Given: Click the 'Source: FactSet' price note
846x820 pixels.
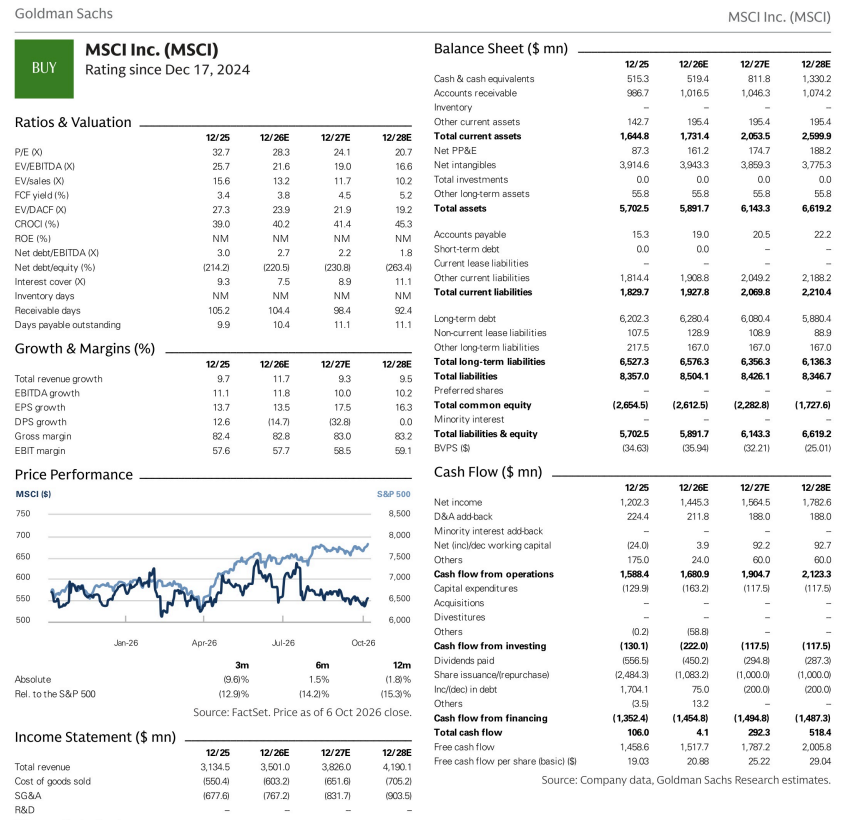Looking at the screenshot, I should 302,713.
